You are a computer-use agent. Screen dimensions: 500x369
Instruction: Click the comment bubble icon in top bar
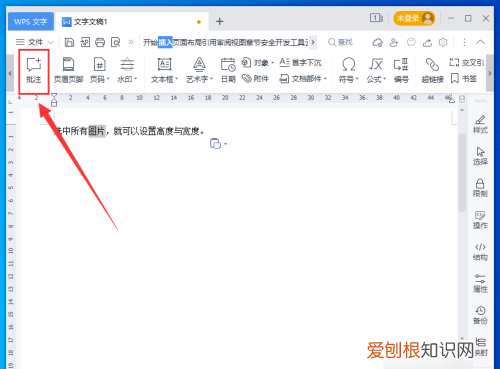(411, 42)
